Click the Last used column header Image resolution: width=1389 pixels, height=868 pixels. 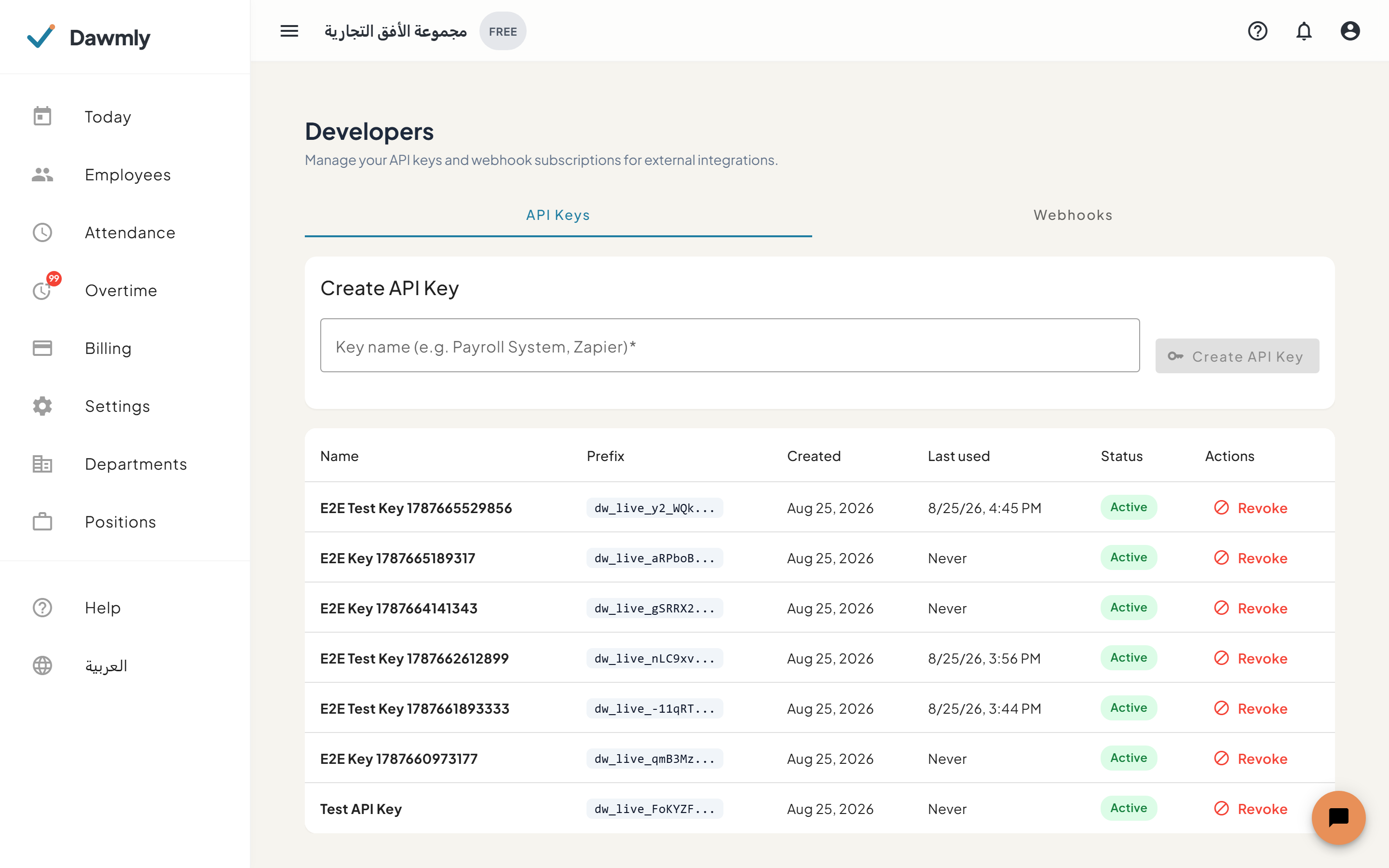958,456
